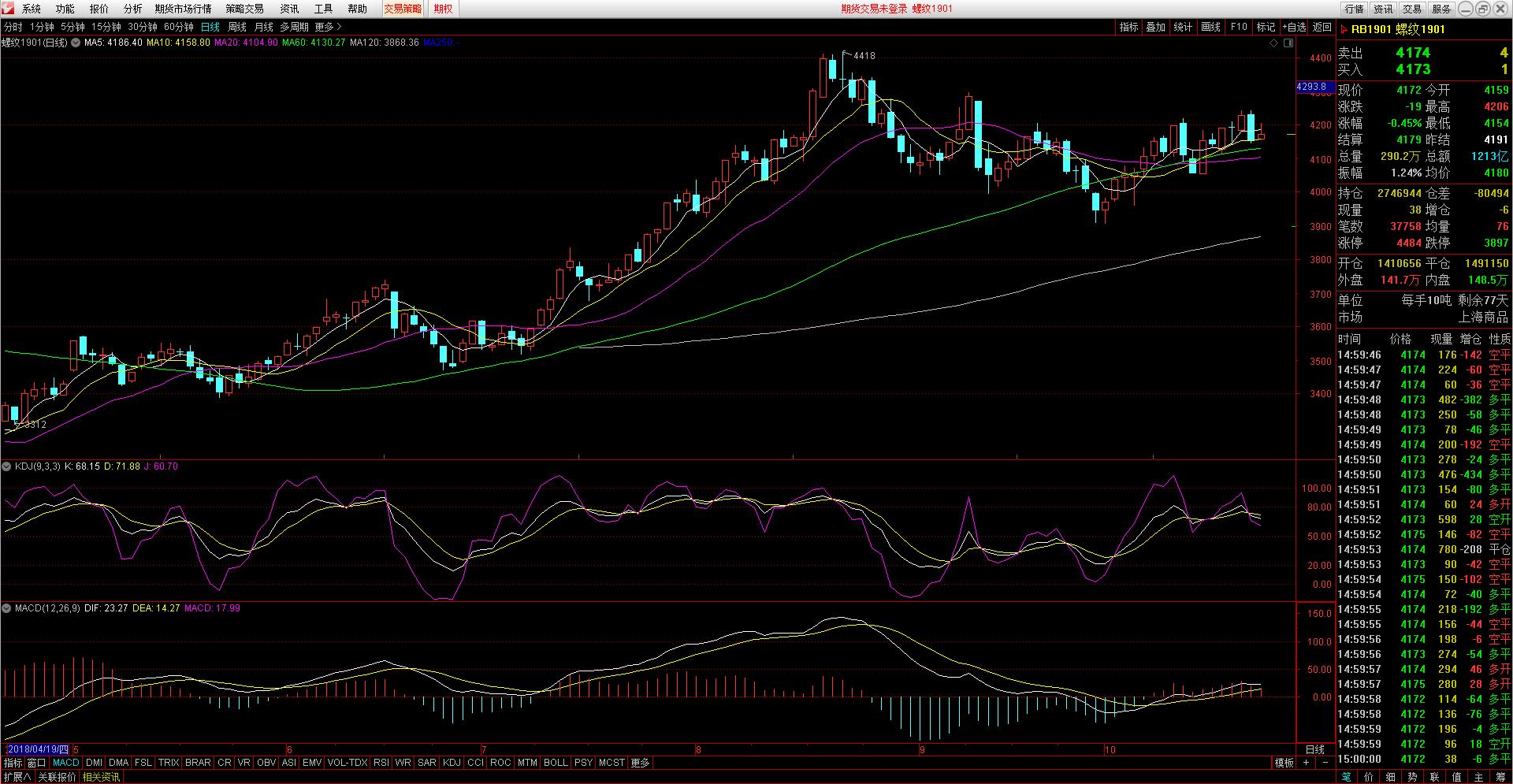The width and height of the screenshot is (1513, 784).
Task: Open the 功能 menu
Action: point(65,9)
